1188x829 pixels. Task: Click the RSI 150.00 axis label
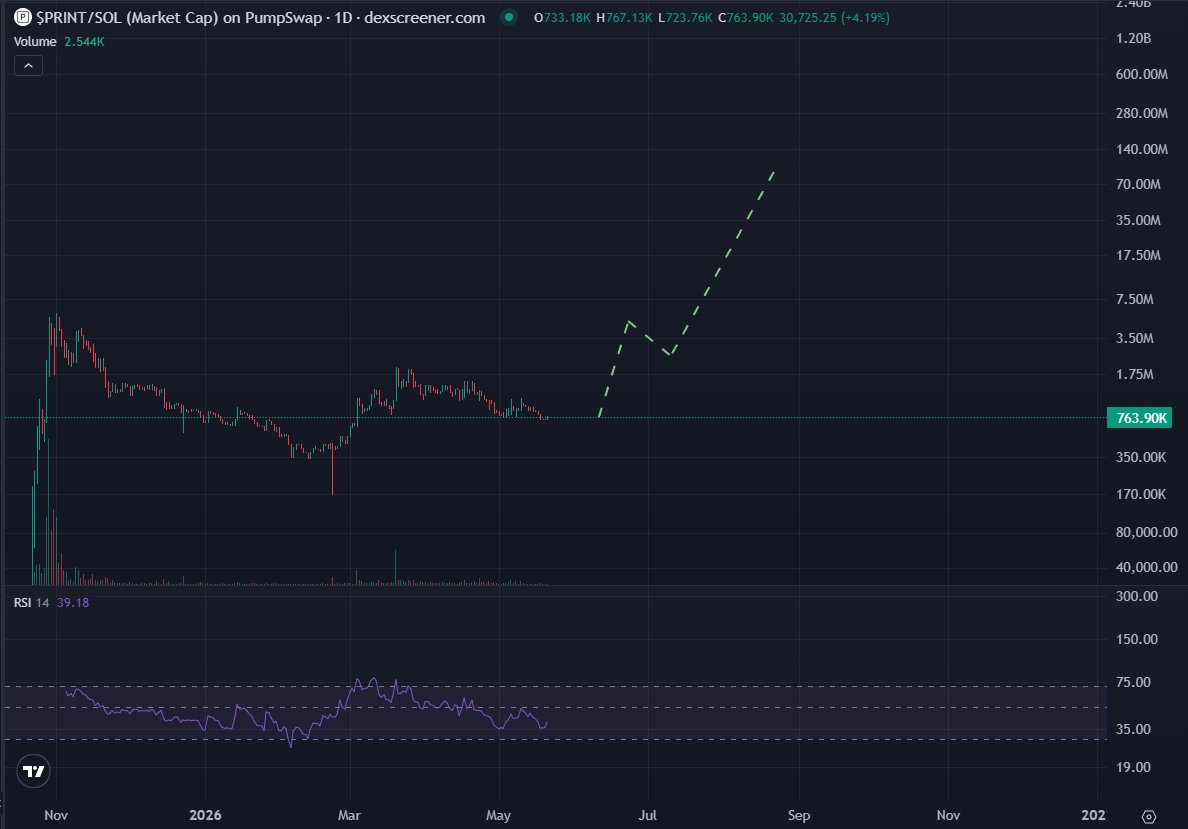click(1136, 640)
